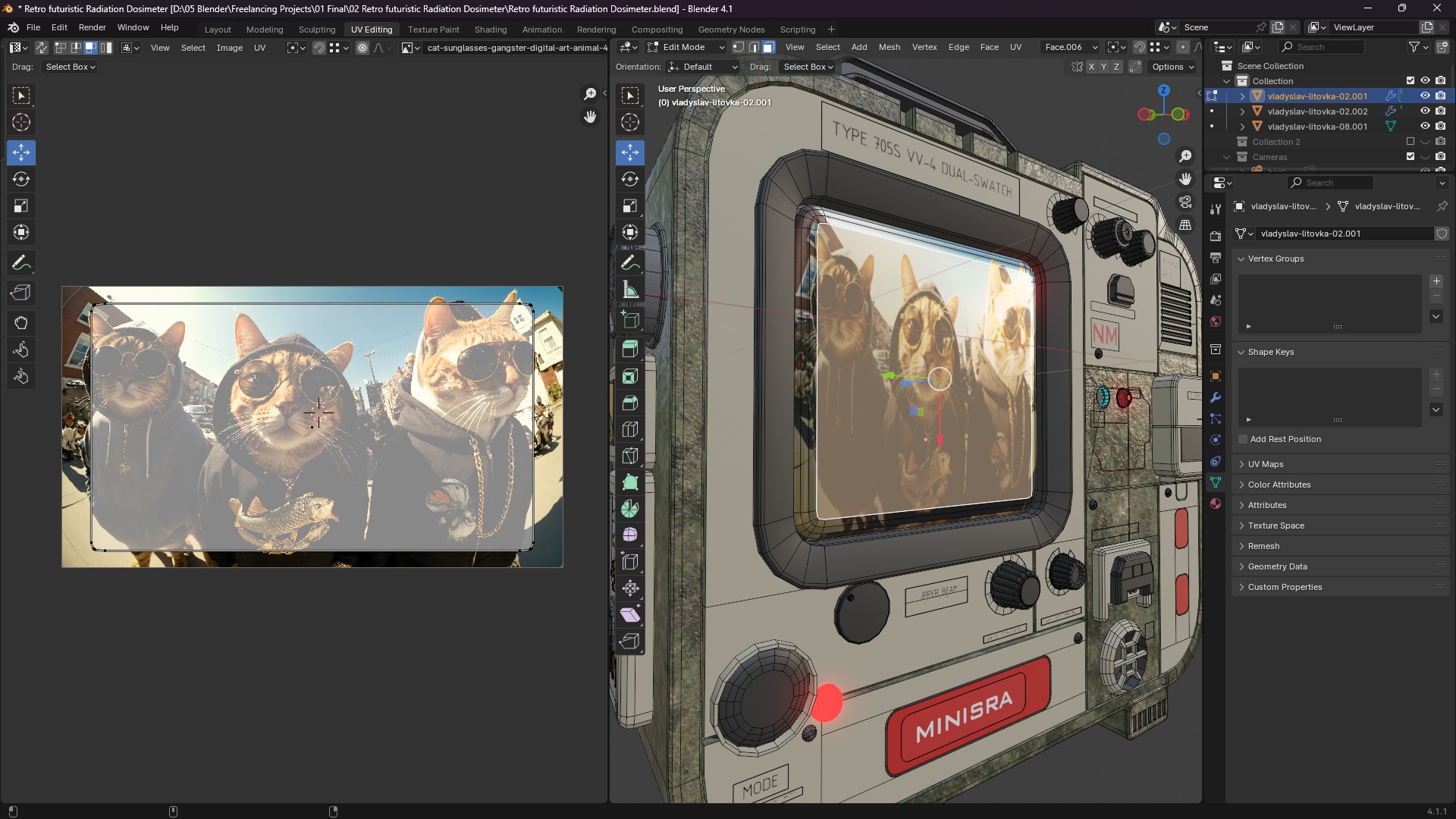Screen dimensions: 1456x819
Task: Select the Knife tool in viewport
Action: (x=630, y=456)
